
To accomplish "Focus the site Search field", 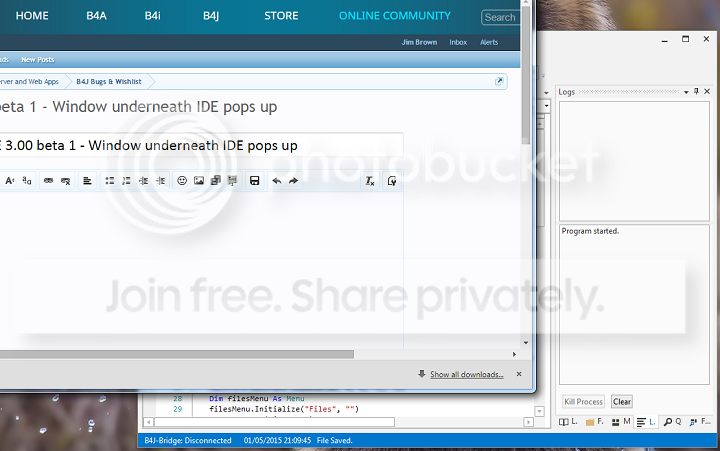I will point(501,17).
